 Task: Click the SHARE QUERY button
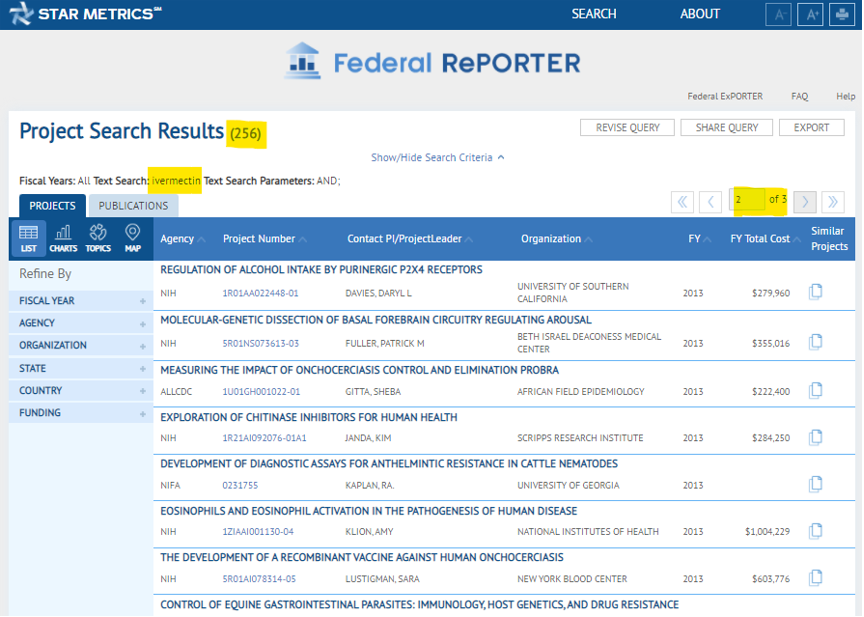(726, 128)
